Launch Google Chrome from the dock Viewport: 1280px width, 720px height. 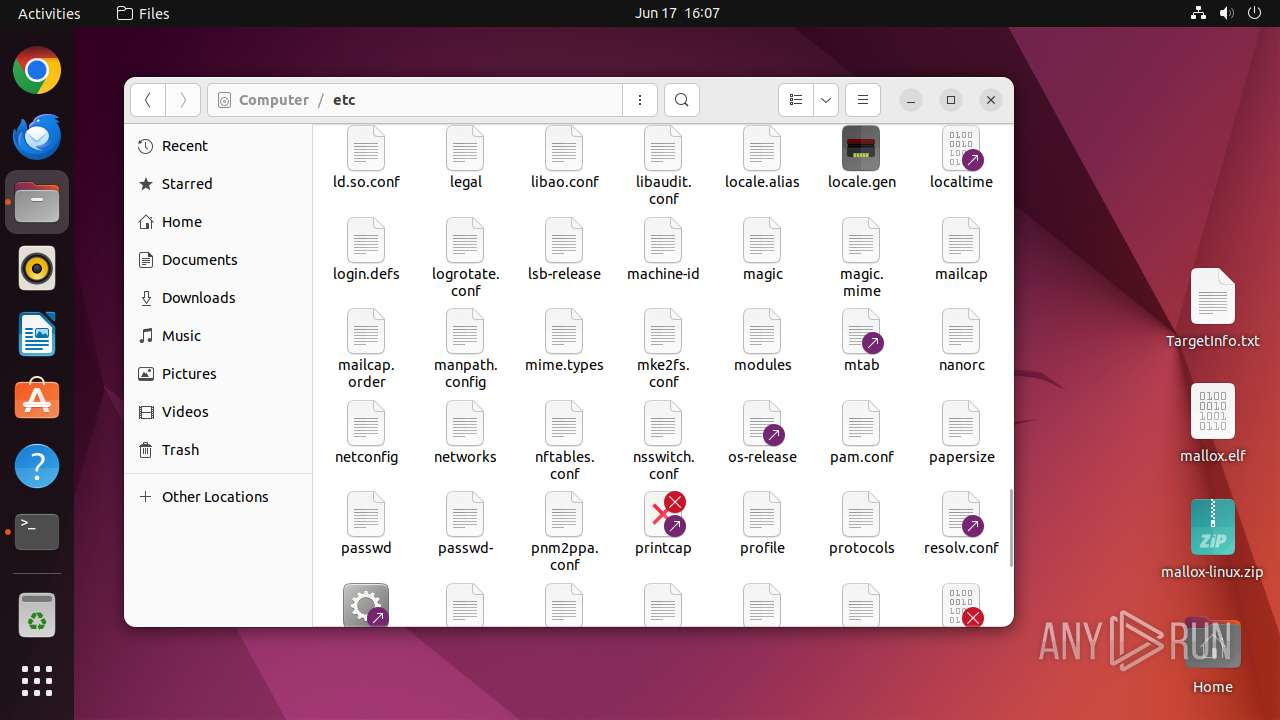[x=37, y=71]
